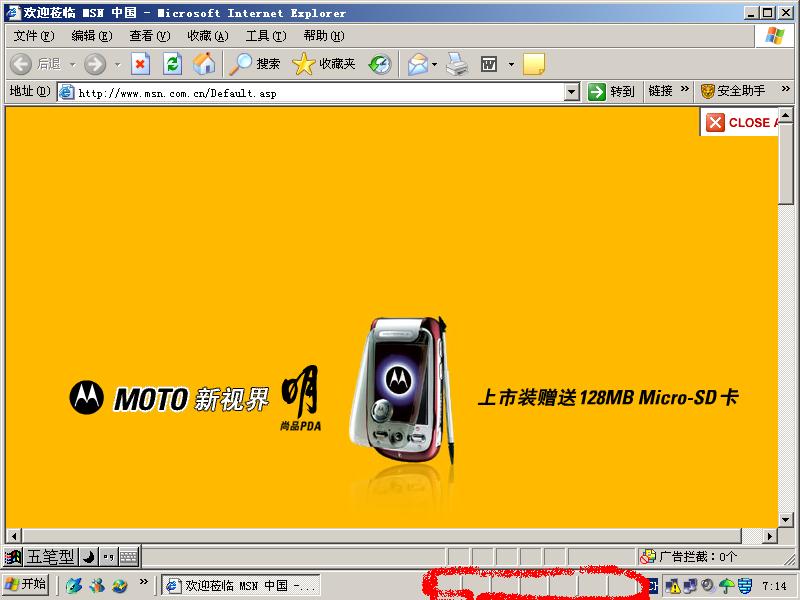Image resolution: width=800 pixels, height=600 pixels.
Task: Expand the Edit button dropdown arrow
Action: [x=511, y=65]
